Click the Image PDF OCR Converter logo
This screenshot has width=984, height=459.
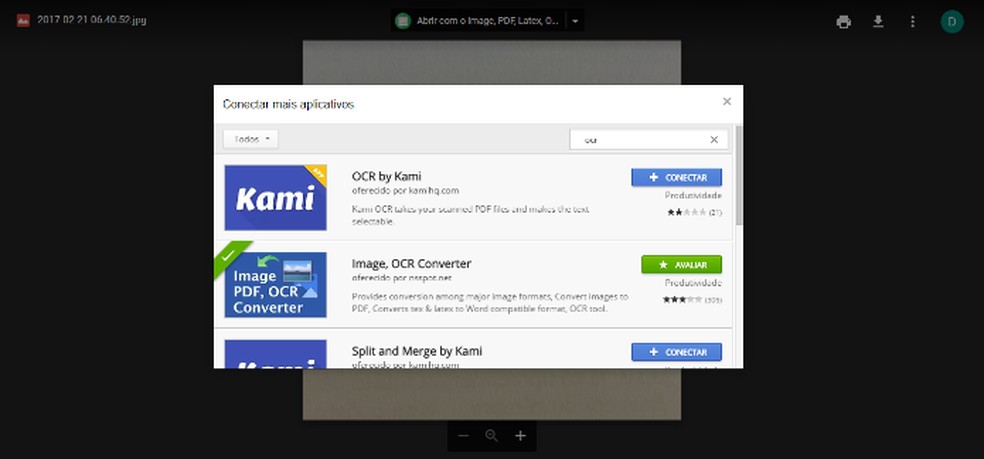(x=275, y=284)
